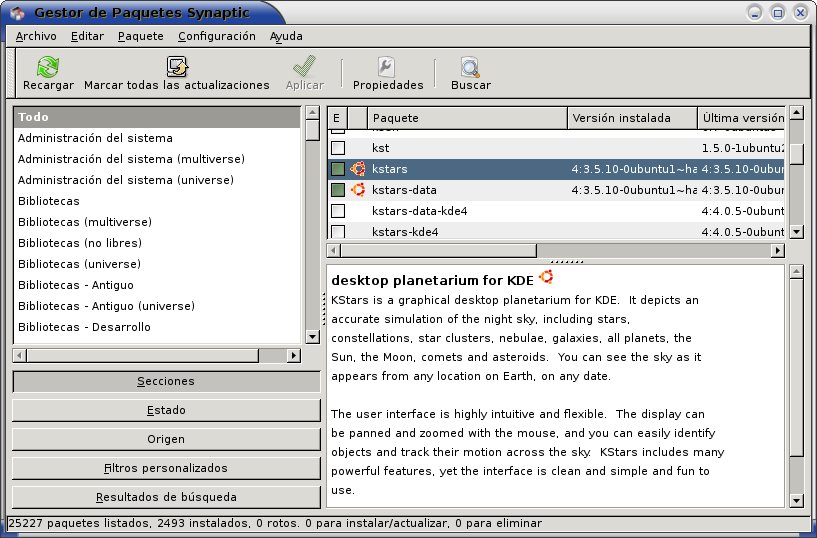817x538 pixels.
Task: Select Bibliotecas - Desarrollo section
Action: click(157, 327)
